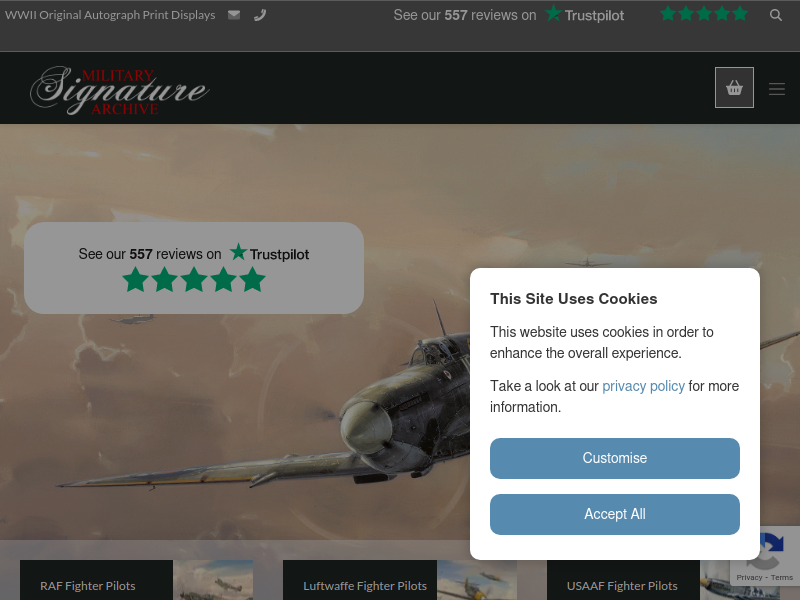The image size is (800, 600).
Task: Open the hamburger menu
Action: point(777,89)
